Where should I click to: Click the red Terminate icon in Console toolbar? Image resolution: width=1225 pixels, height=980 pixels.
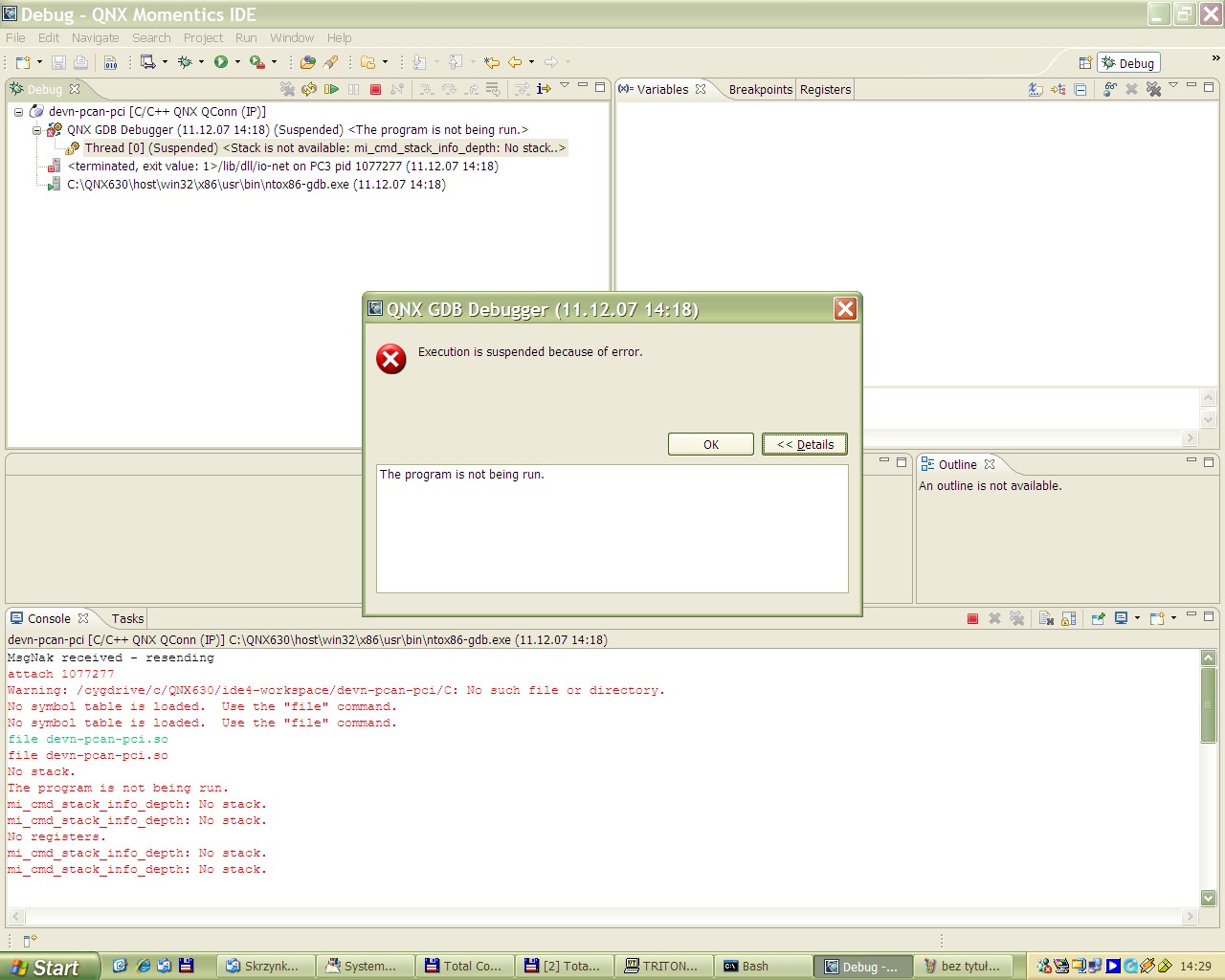(x=972, y=618)
